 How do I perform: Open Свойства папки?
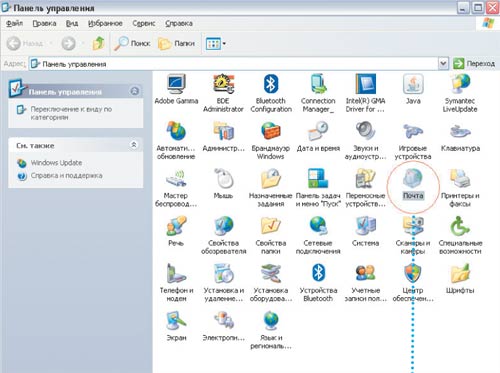coord(271,235)
